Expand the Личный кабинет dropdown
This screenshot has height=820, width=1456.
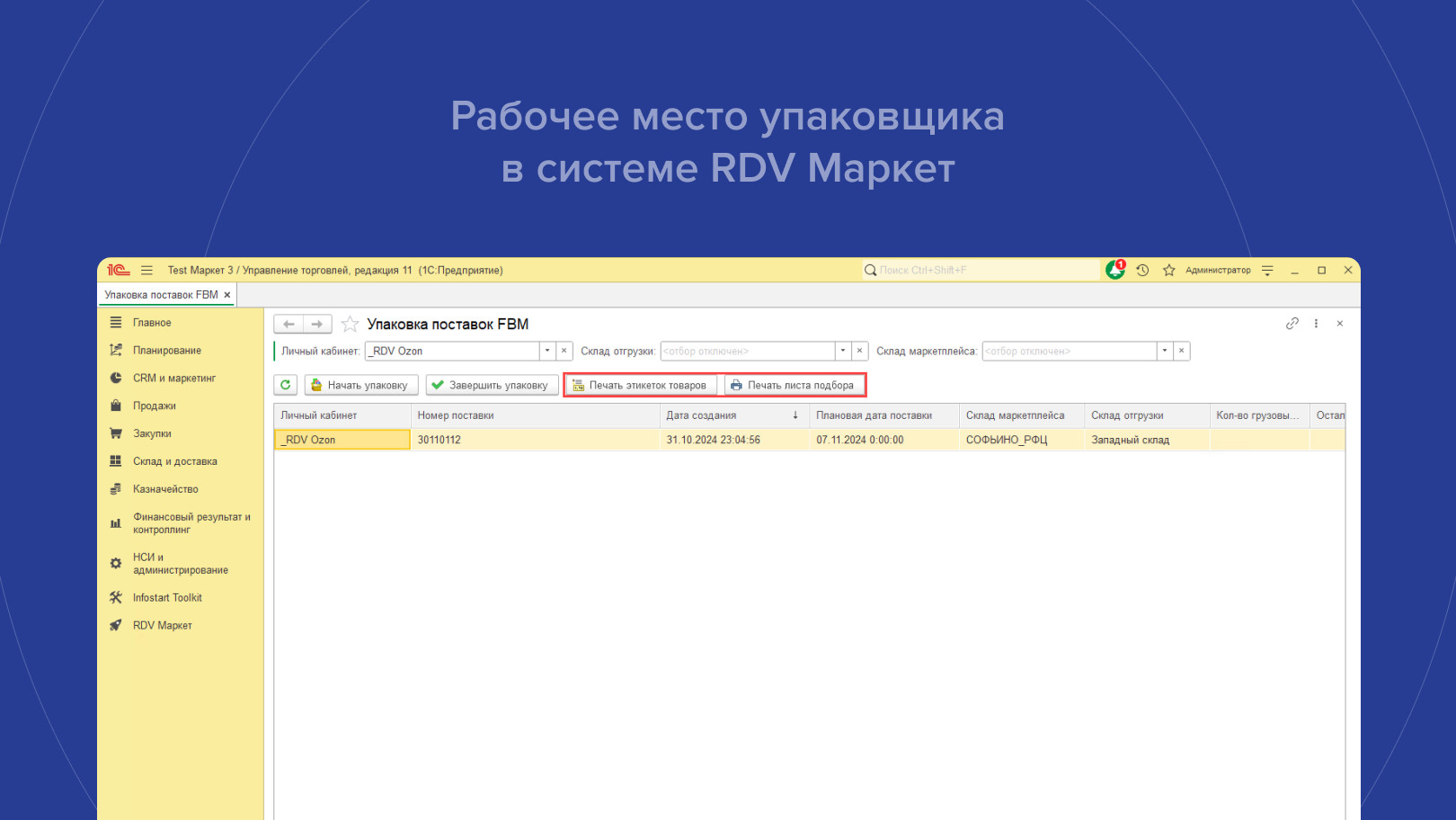pos(547,351)
